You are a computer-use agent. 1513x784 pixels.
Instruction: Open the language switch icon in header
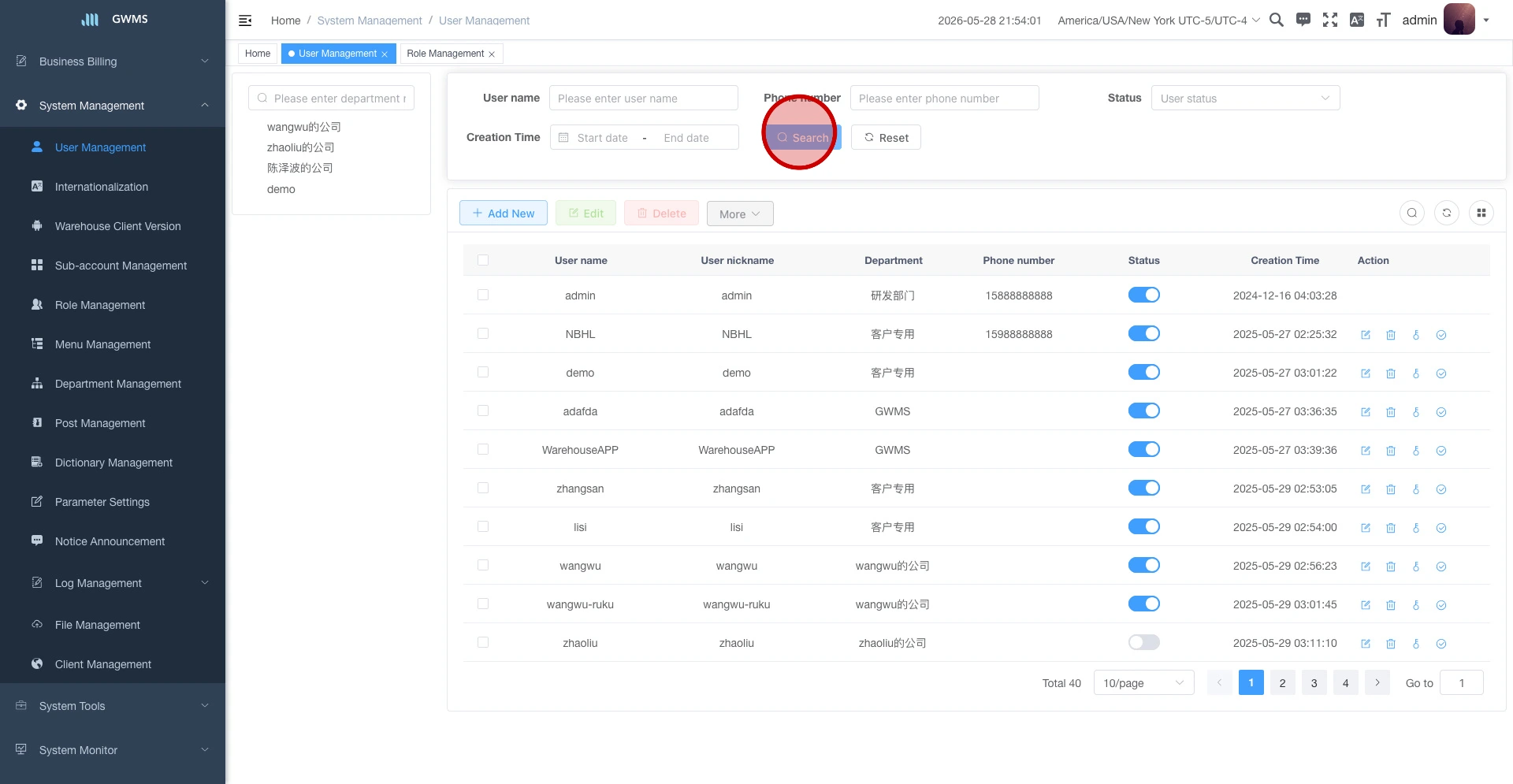tap(1357, 20)
